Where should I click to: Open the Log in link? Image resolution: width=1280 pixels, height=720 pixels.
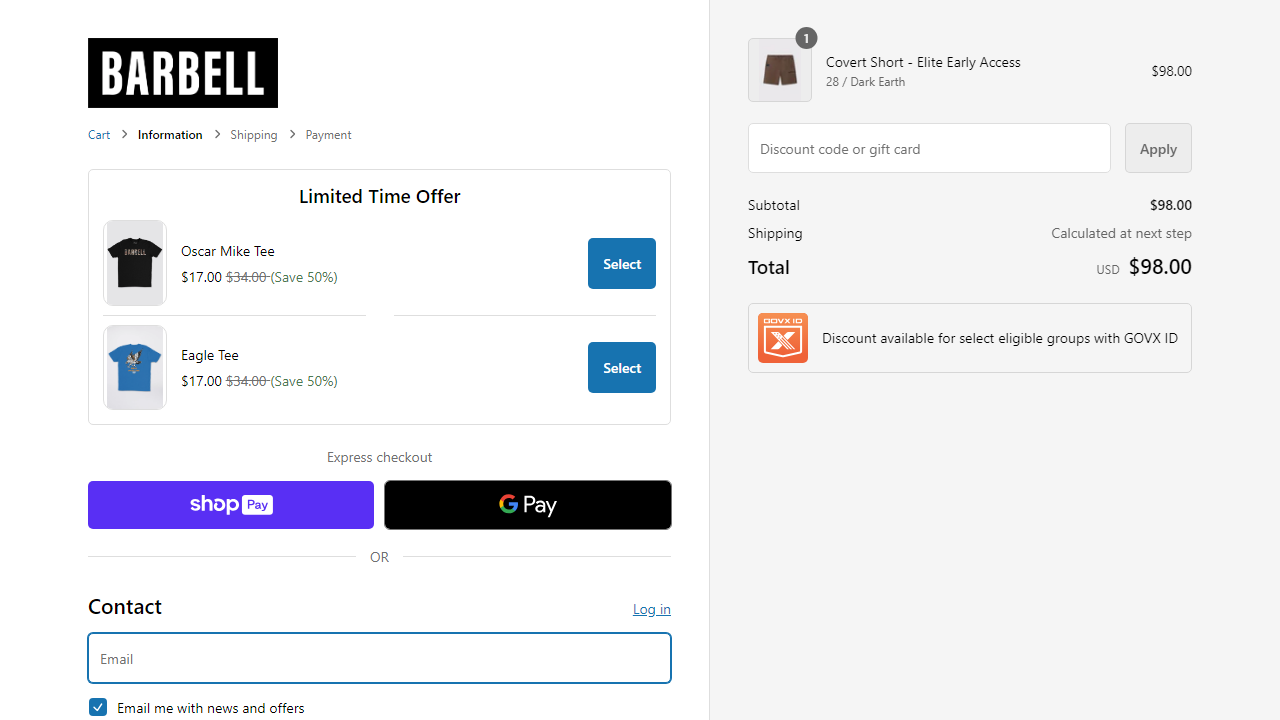652,609
